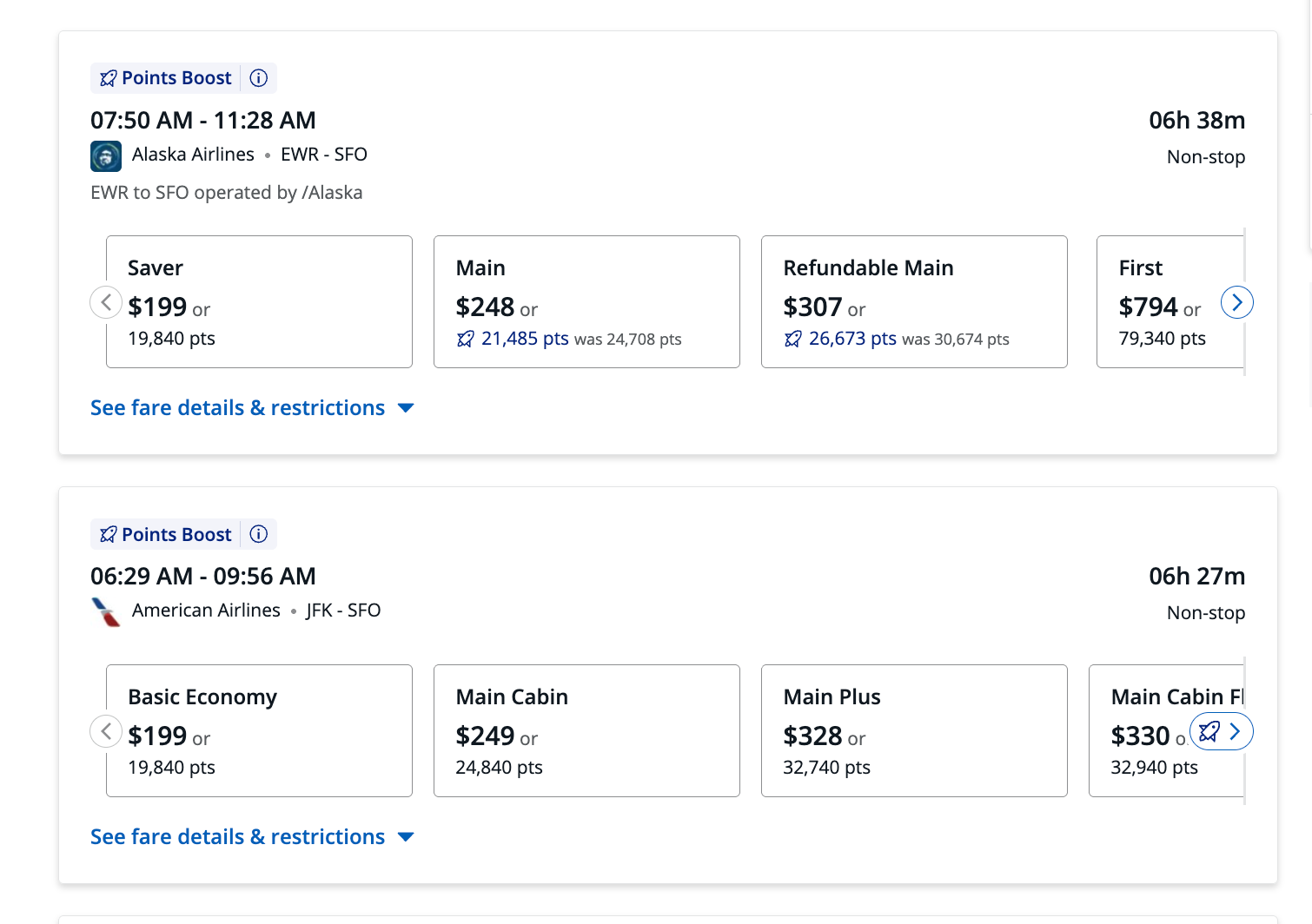Click the EWR - SFO route text
1312x924 pixels.
pyautogui.click(x=324, y=155)
